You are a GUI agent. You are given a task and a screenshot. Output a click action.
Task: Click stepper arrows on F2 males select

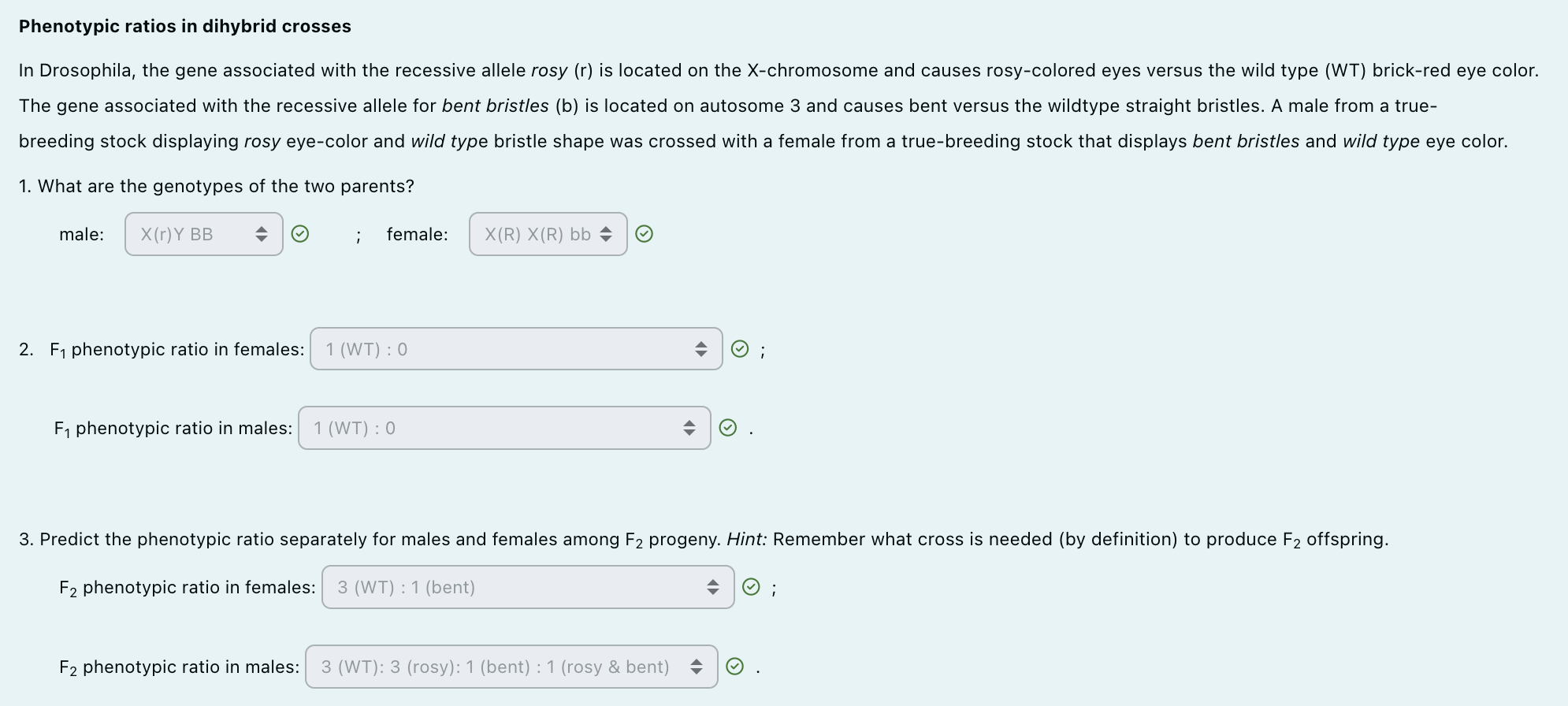coord(697,667)
